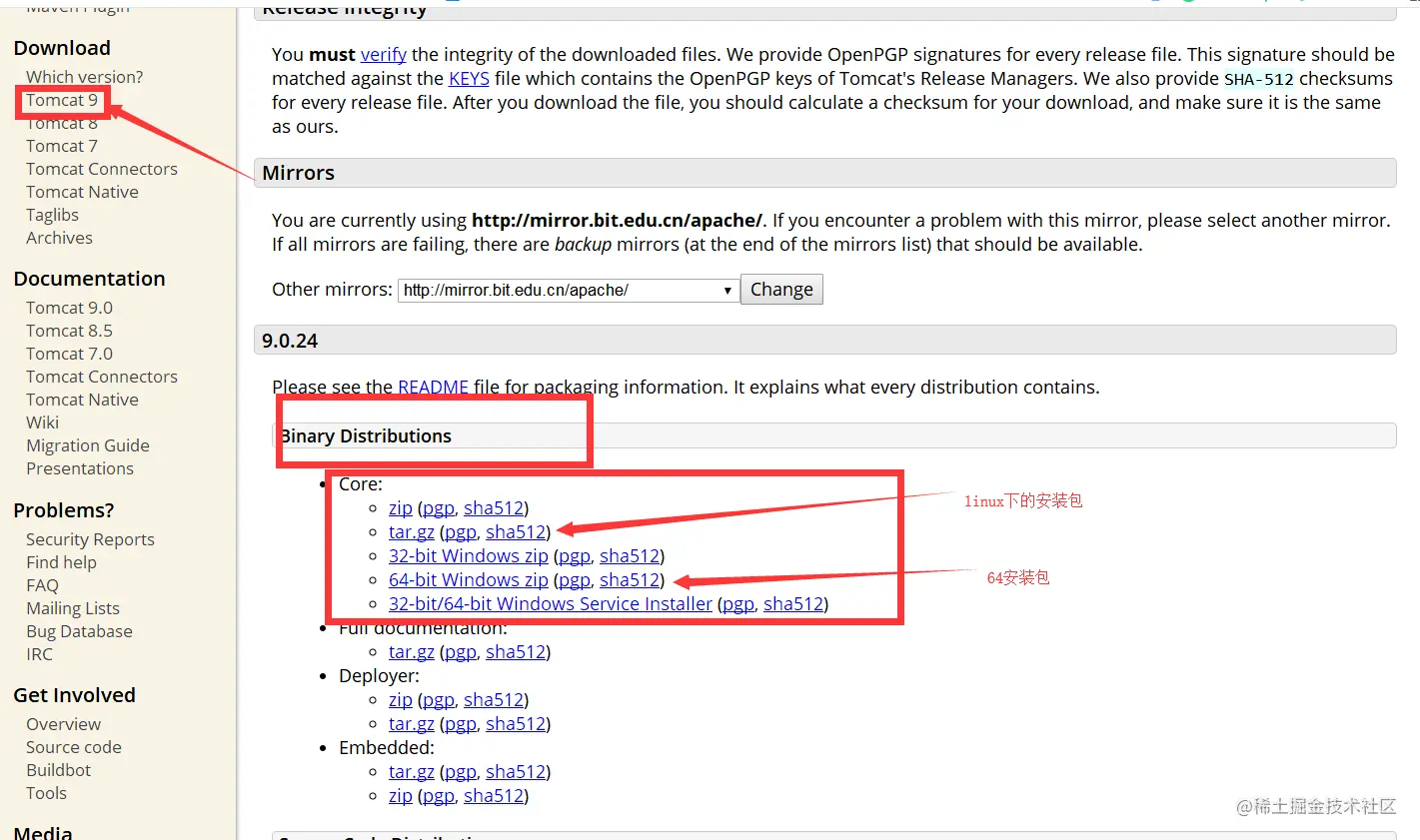Image resolution: width=1420 pixels, height=840 pixels.
Task: Open Mailing Lists link
Action: (73, 608)
